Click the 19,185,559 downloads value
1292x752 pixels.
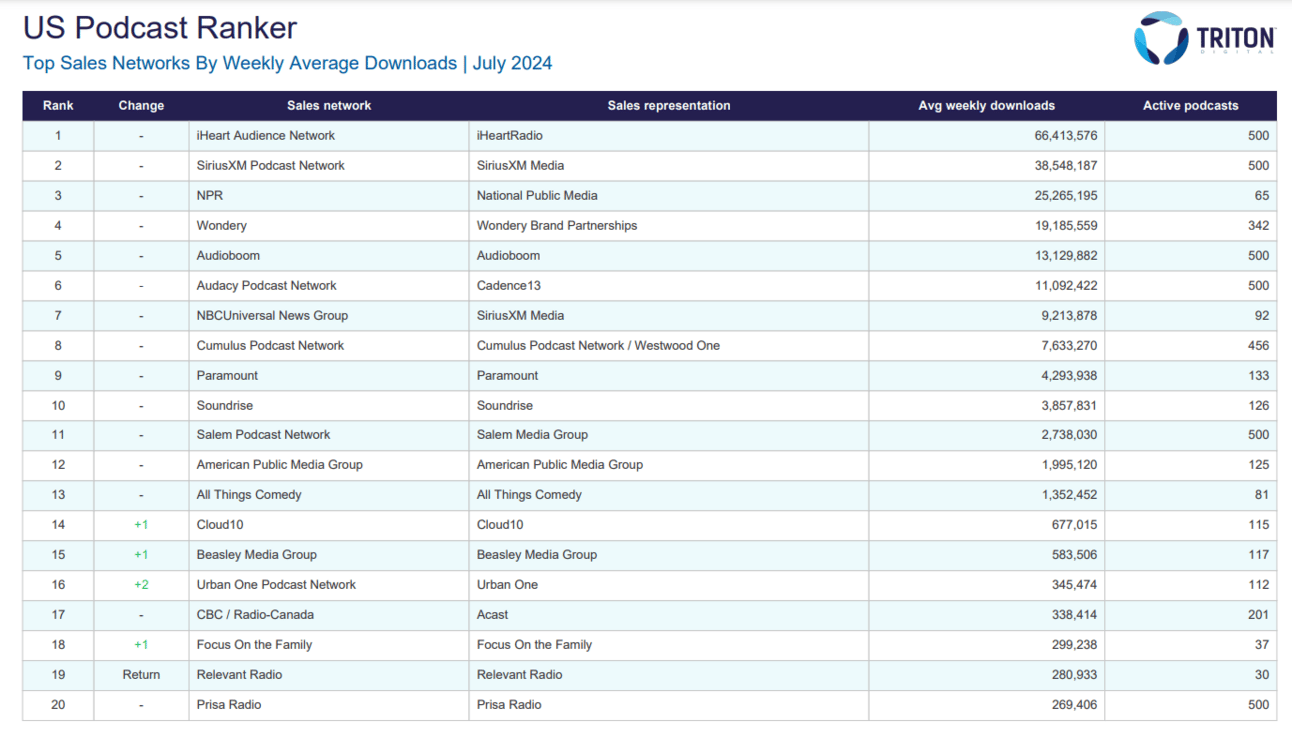click(1066, 226)
